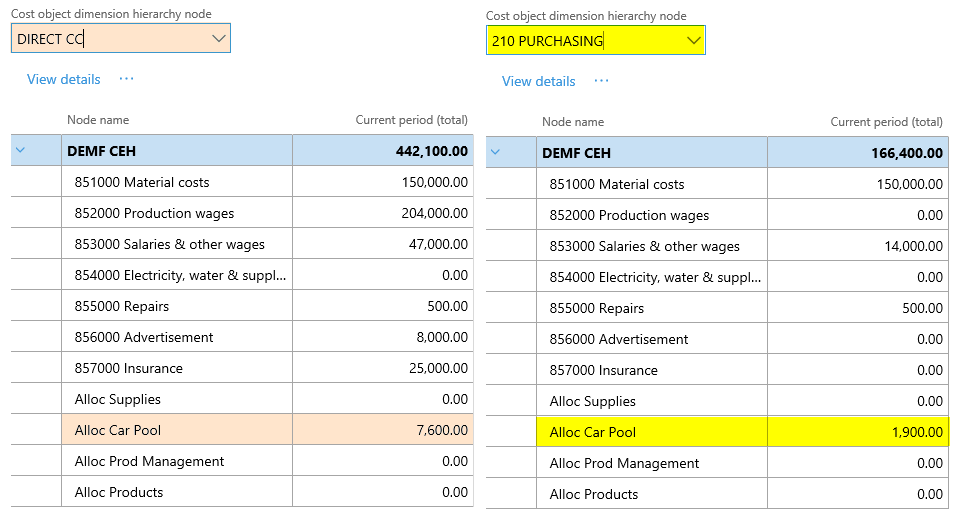Collapse DEMF CEH node in left grid

tap(20, 151)
